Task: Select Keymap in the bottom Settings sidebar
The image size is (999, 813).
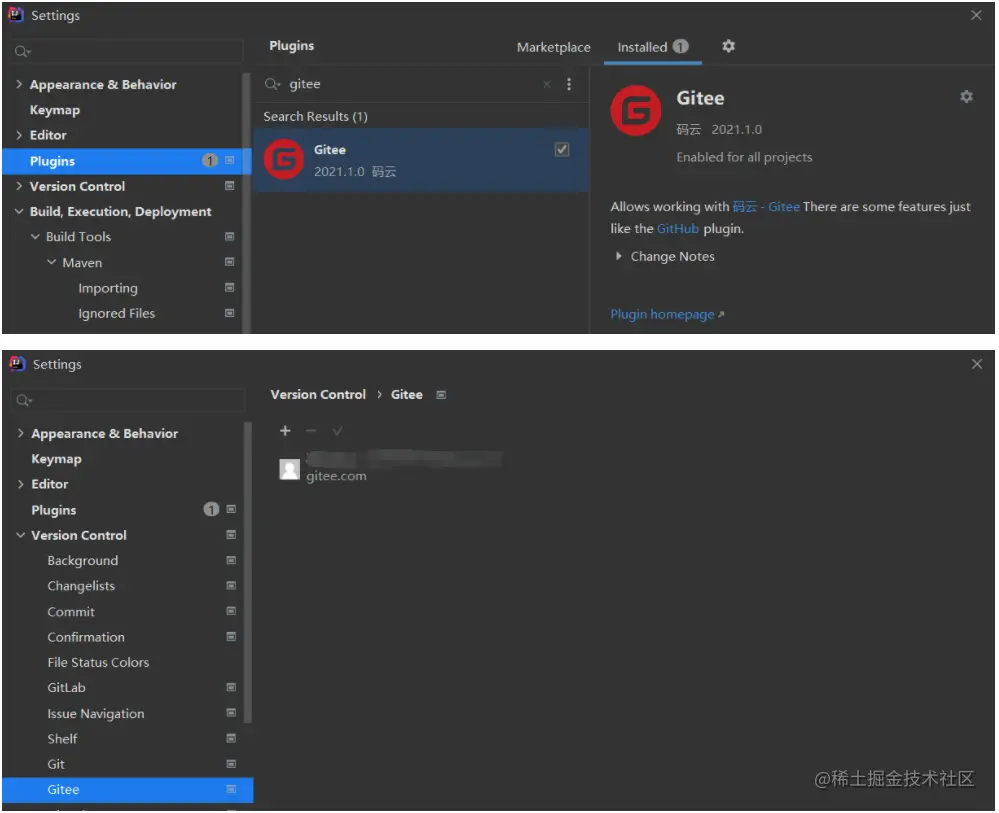Action: point(56,459)
